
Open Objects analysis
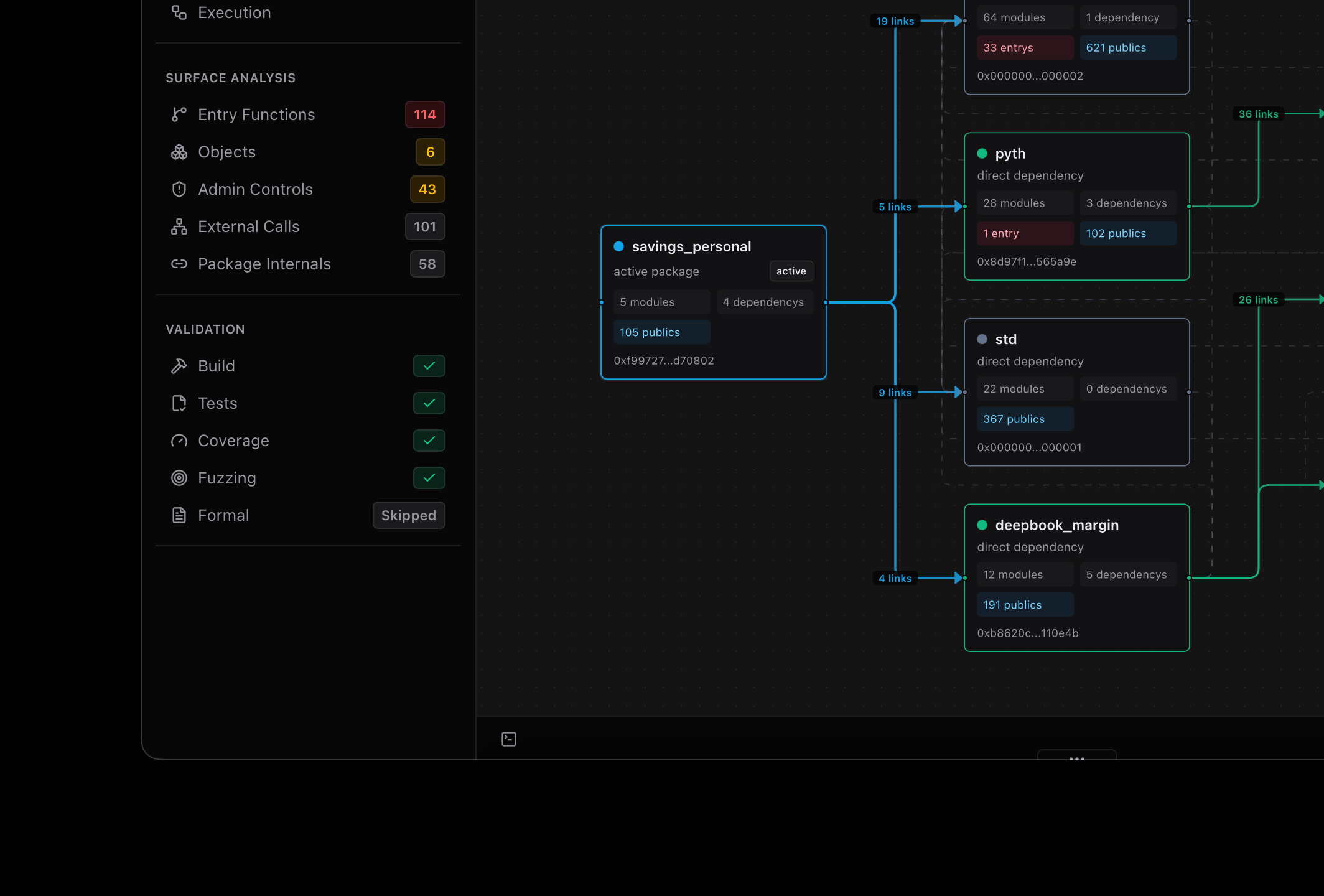click(308, 152)
